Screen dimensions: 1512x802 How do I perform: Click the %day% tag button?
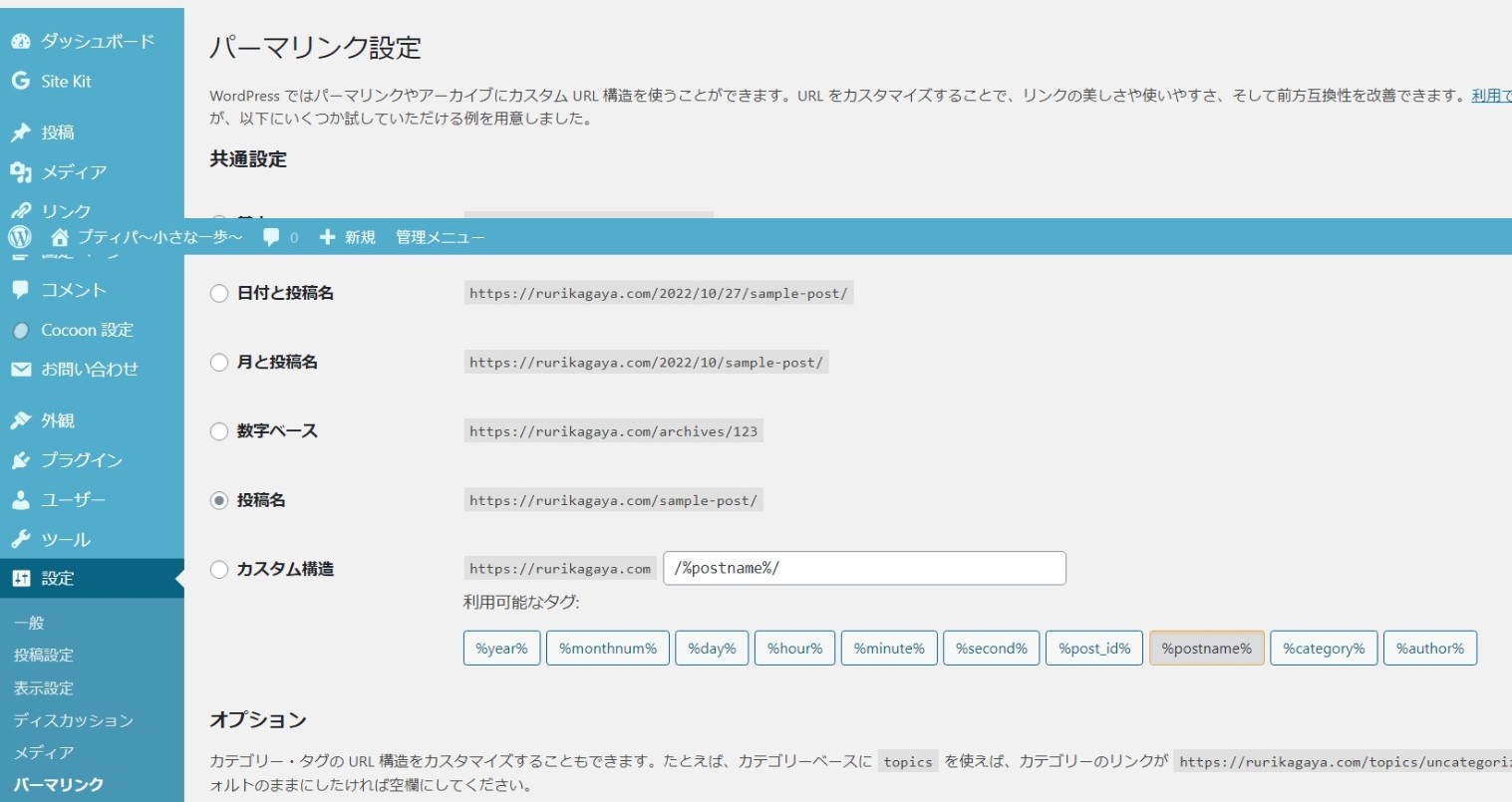(712, 648)
